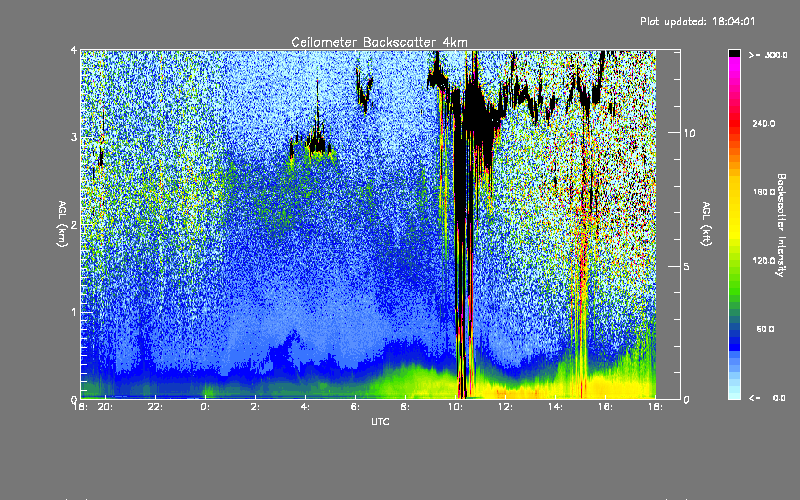Click the '120.0' colorbar label
Image resolution: width=800 pixels, height=500 pixels.
click(x=764, y=261)
